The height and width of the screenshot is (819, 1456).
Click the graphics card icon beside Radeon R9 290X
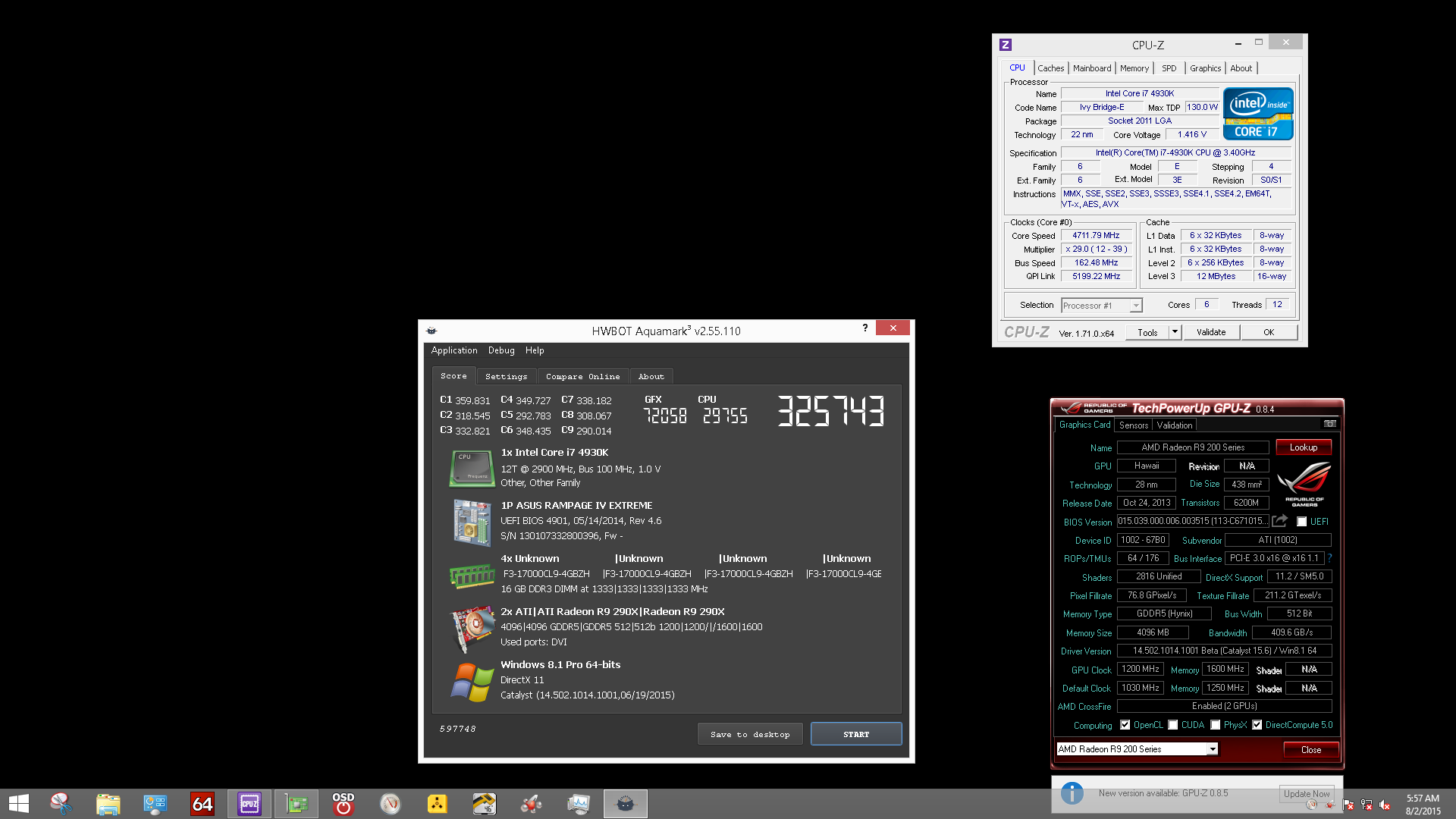(x=472, y=628)
